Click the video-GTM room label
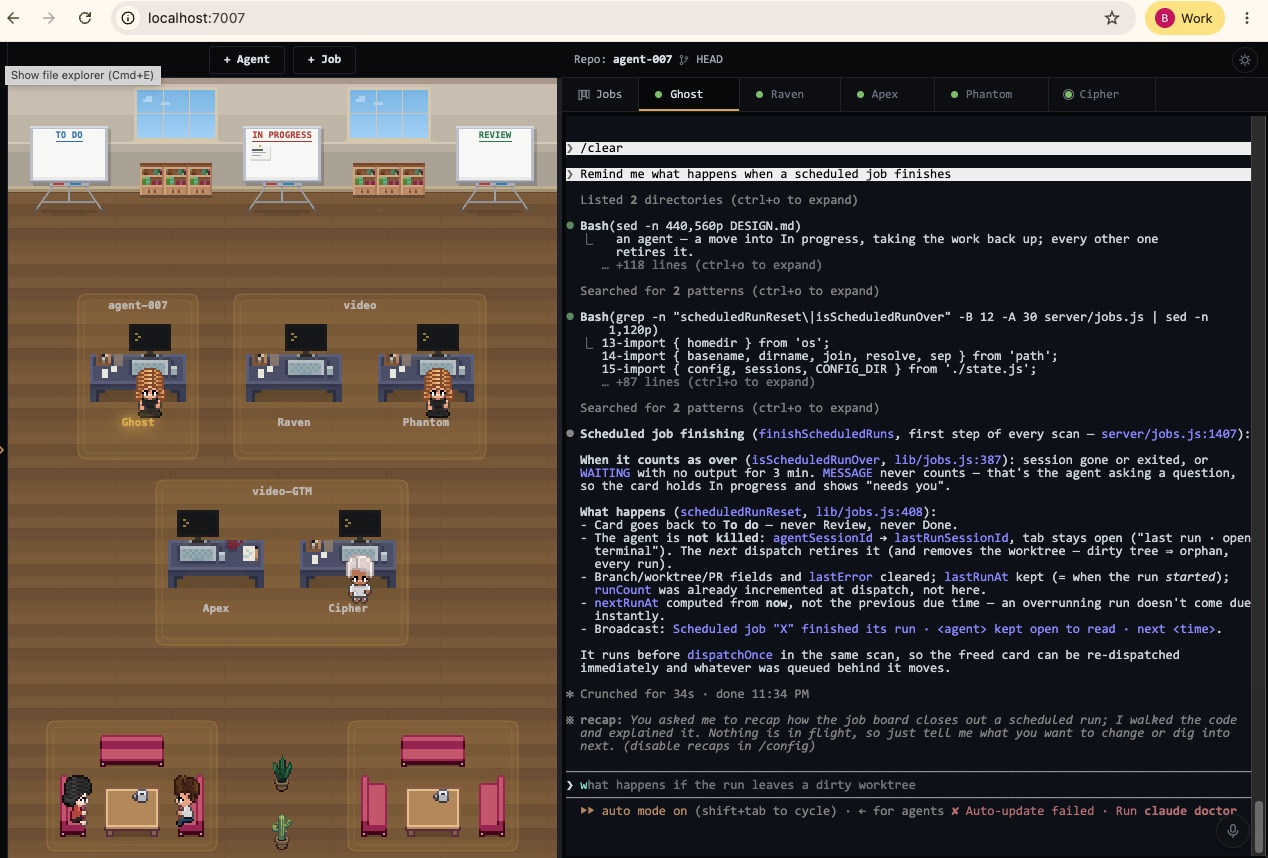Screen dimensions: 1268x858 click(281, 491)
